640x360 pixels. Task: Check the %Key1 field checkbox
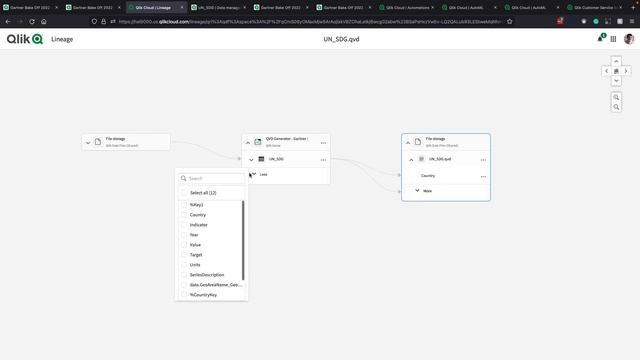184,204
